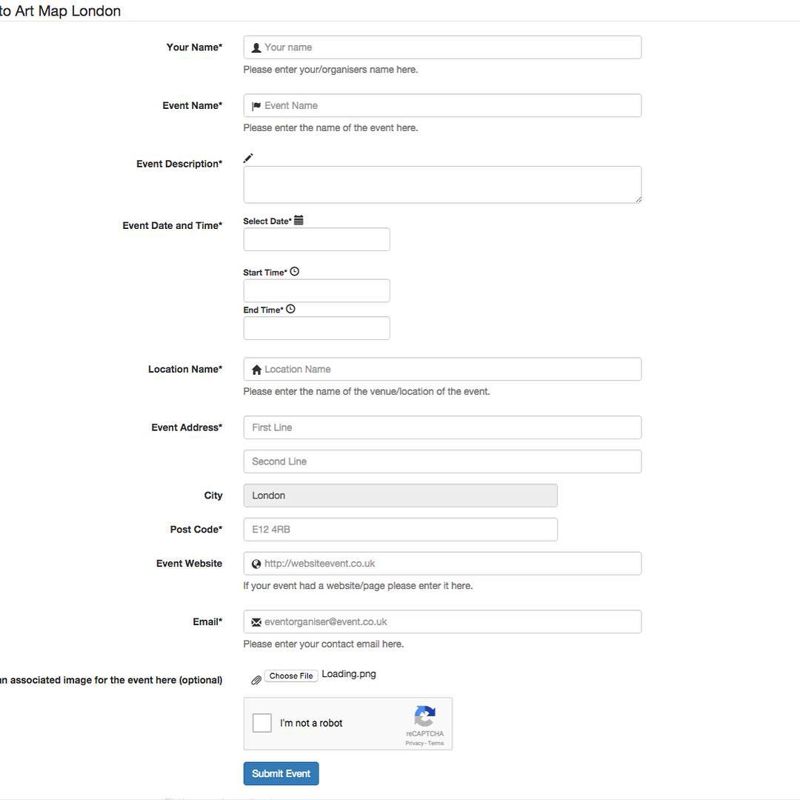Click the pencil icon above Event Description
Screen dimensions: 800x800
[x=249, y=158]
